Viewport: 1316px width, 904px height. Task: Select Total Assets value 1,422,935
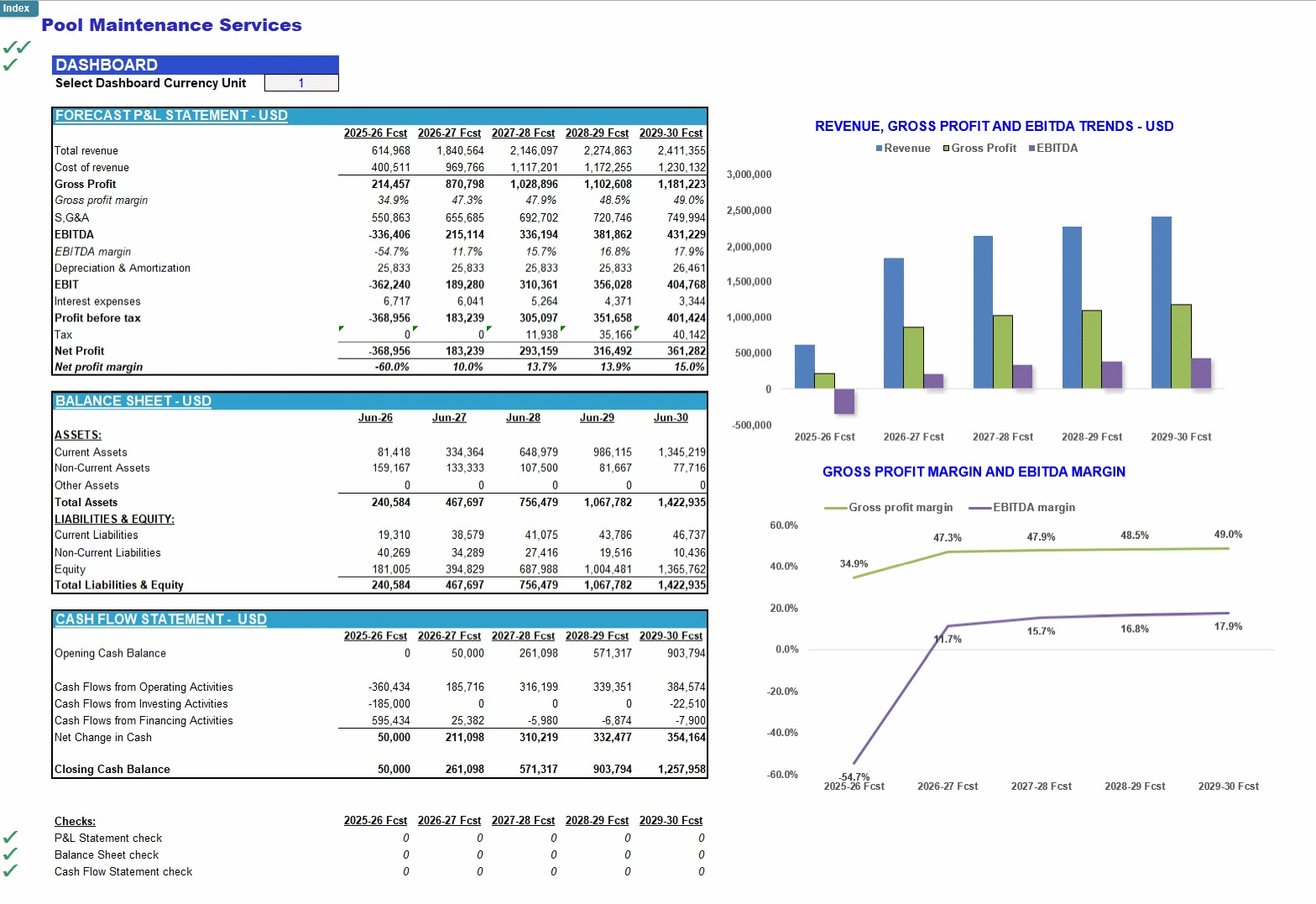[681, 503]
